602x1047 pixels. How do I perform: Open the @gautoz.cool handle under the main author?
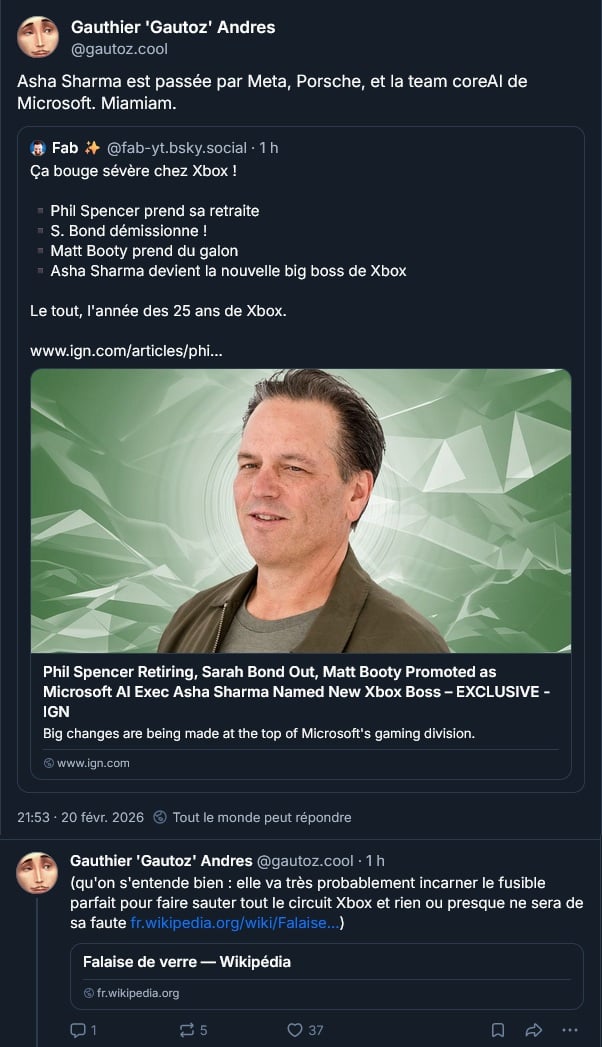pos(119,49)
